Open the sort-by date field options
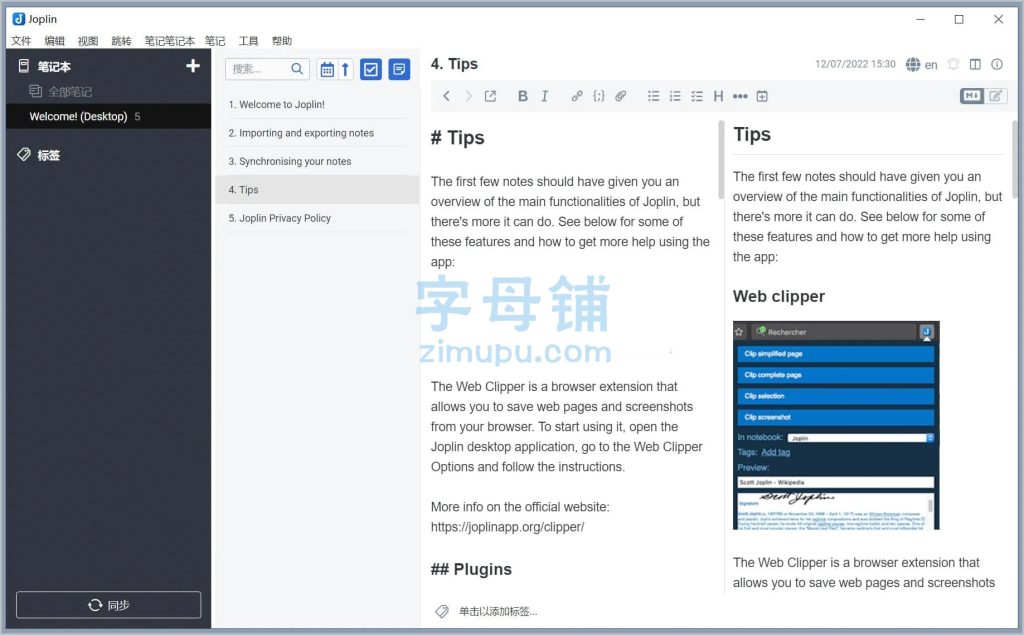This screenshot has height=635, width=1024. (327, 69)
